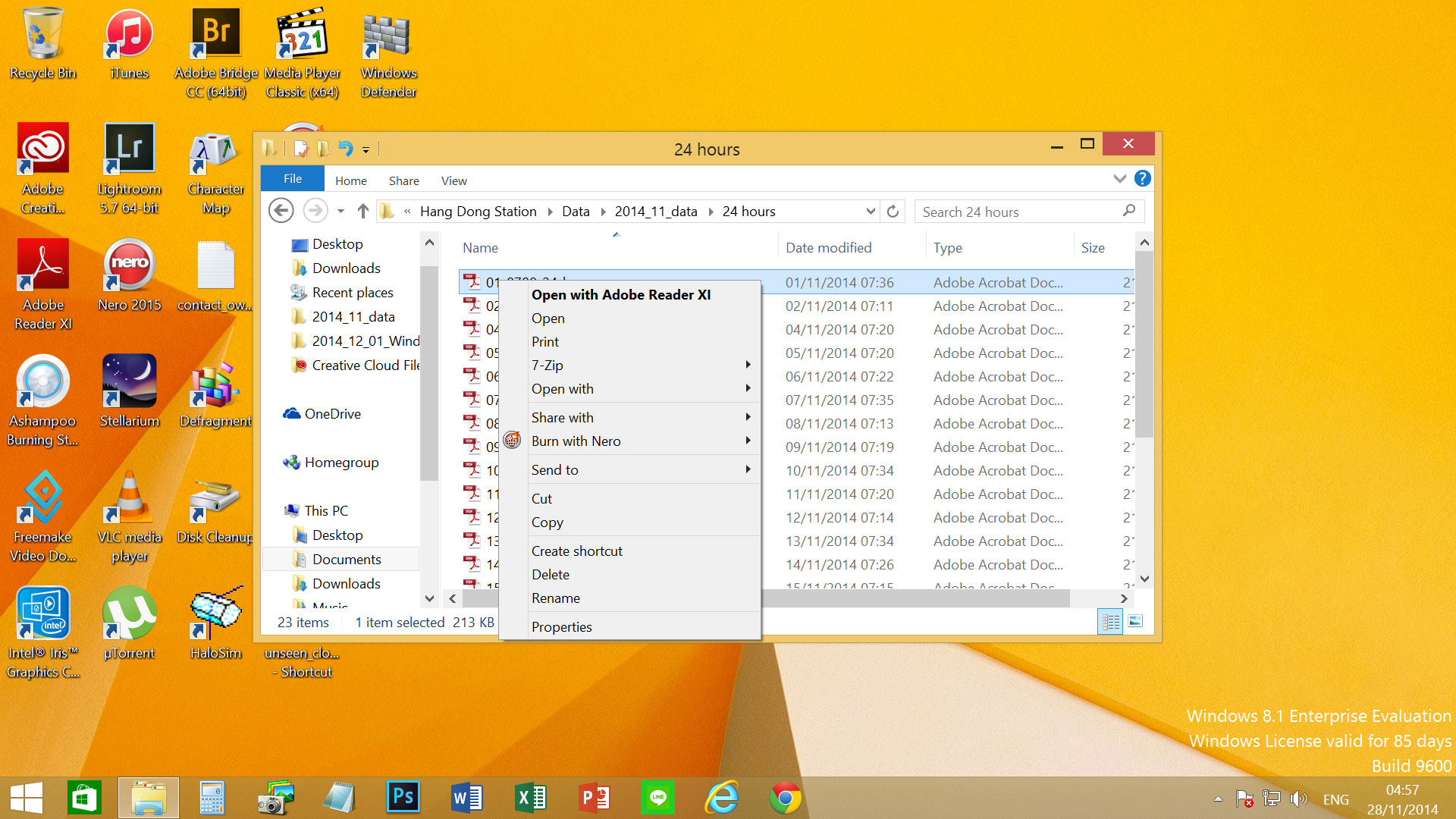The image size is (1456, 819).
Task: Launch Adobe Reader XI desktop shortcut
Action: [42, 285]
